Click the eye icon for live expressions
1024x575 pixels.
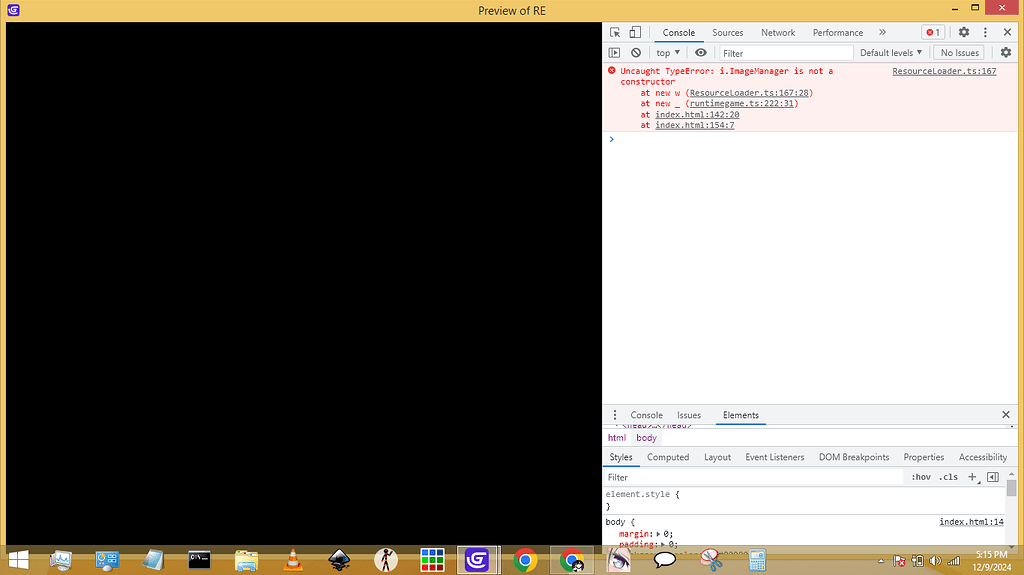pos(700,53)
